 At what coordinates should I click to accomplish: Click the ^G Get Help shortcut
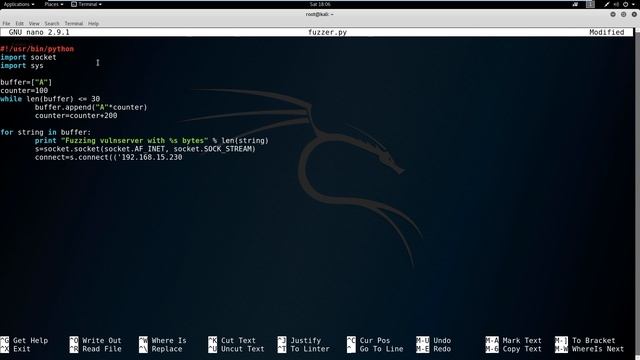24,340
